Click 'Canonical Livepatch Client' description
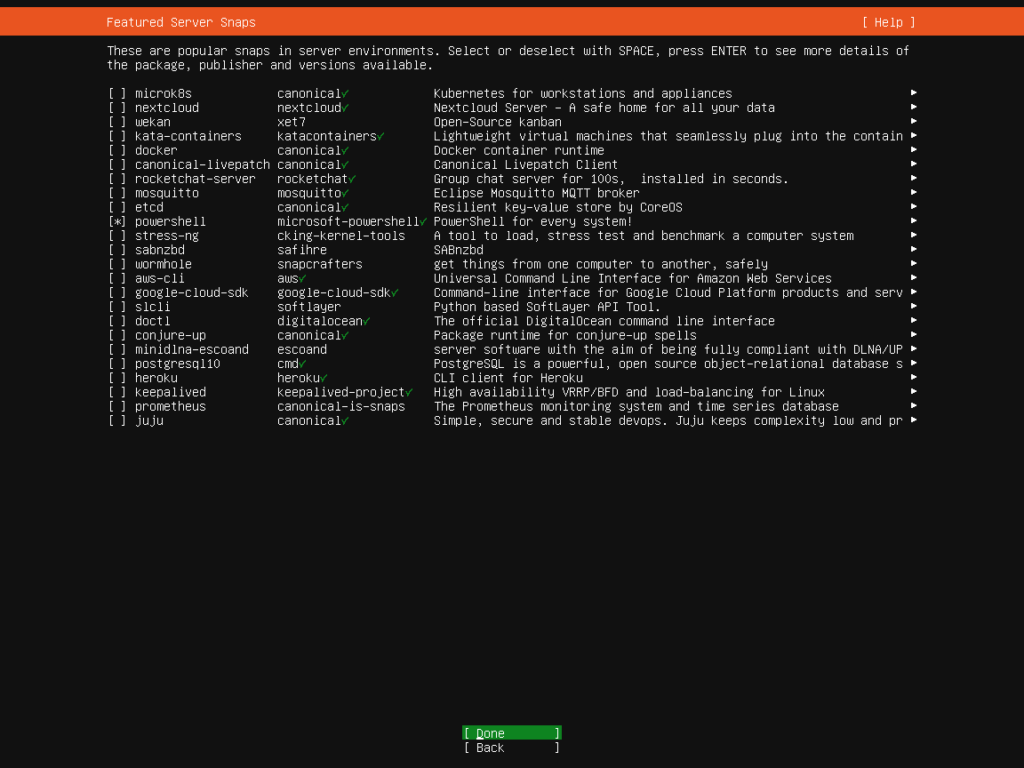Screen dimensions: 1024x768 coord(526,165)
